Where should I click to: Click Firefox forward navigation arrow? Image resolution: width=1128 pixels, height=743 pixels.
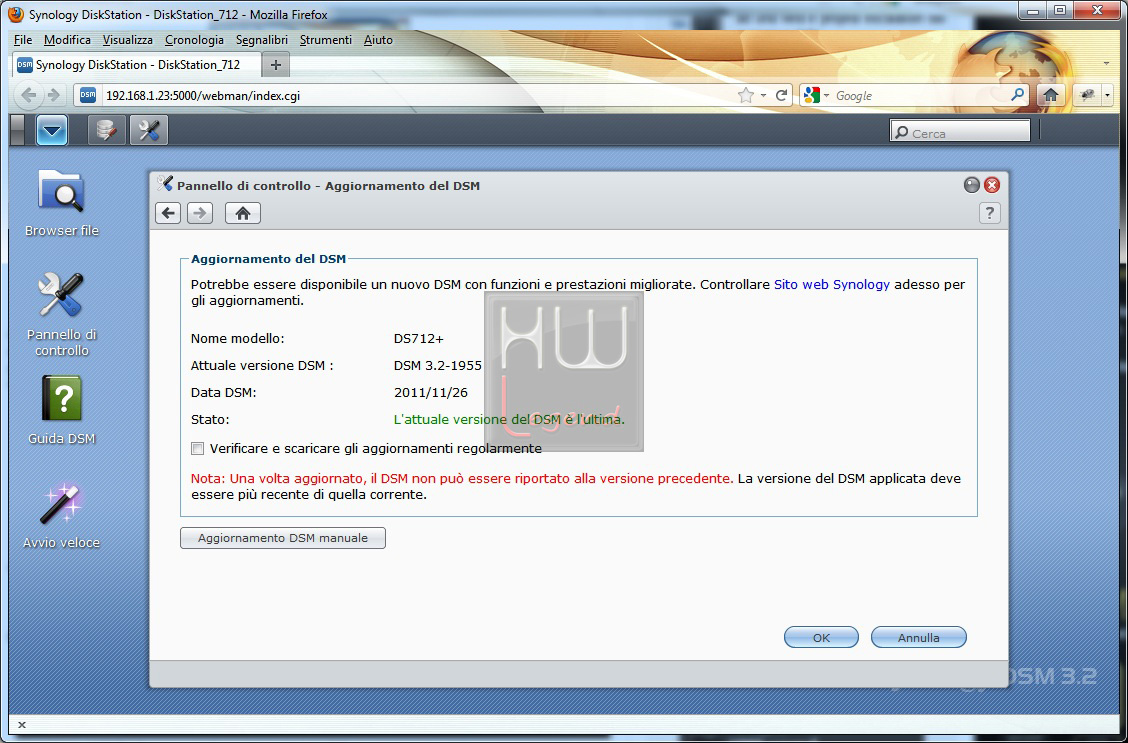53,95
